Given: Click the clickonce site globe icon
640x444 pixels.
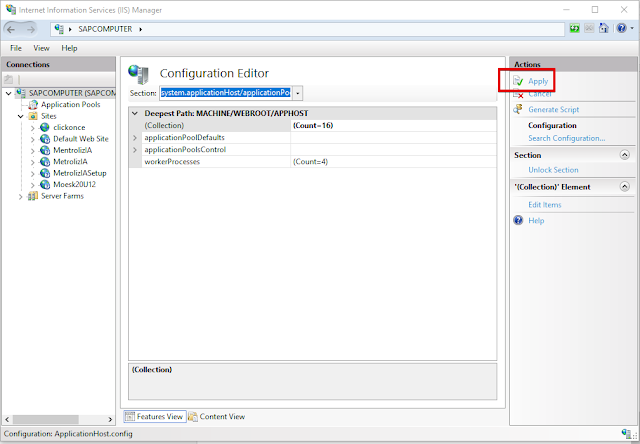Looking at the screenshot, I should (x=44, y=127).
